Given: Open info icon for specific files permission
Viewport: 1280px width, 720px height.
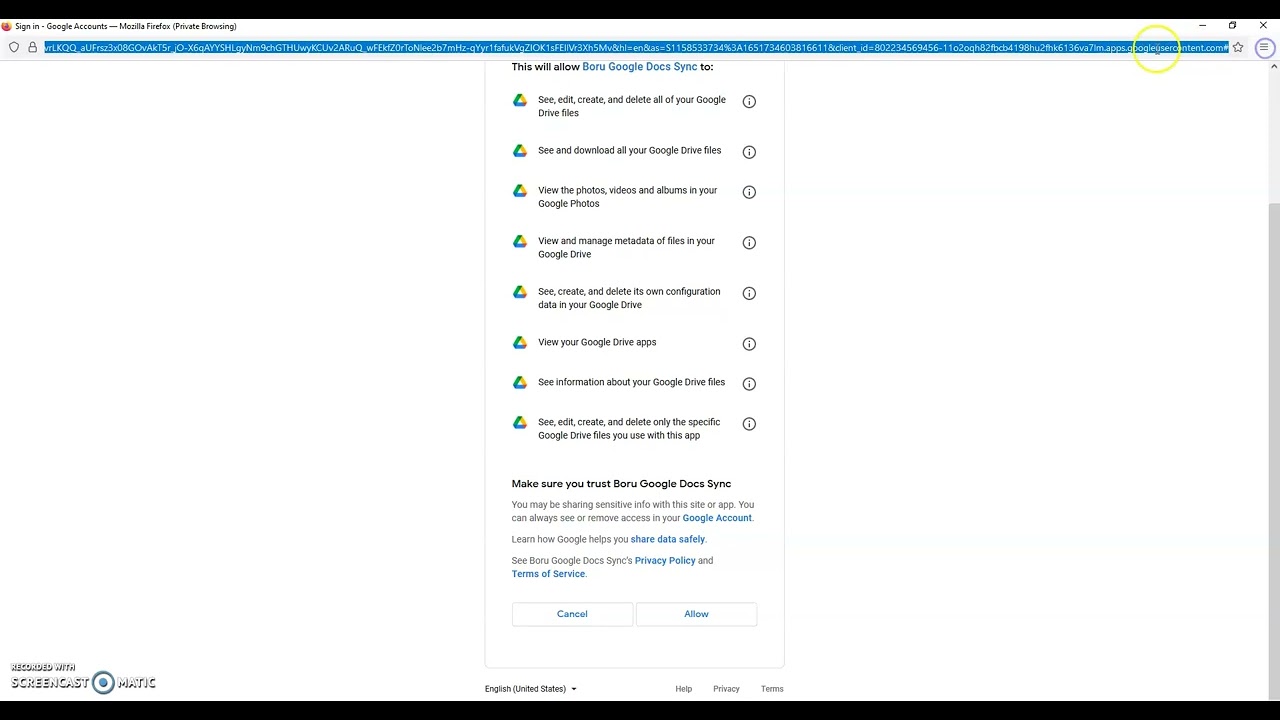Looking at the screenshot, I should pyautogui.click(x=749, y=424).
